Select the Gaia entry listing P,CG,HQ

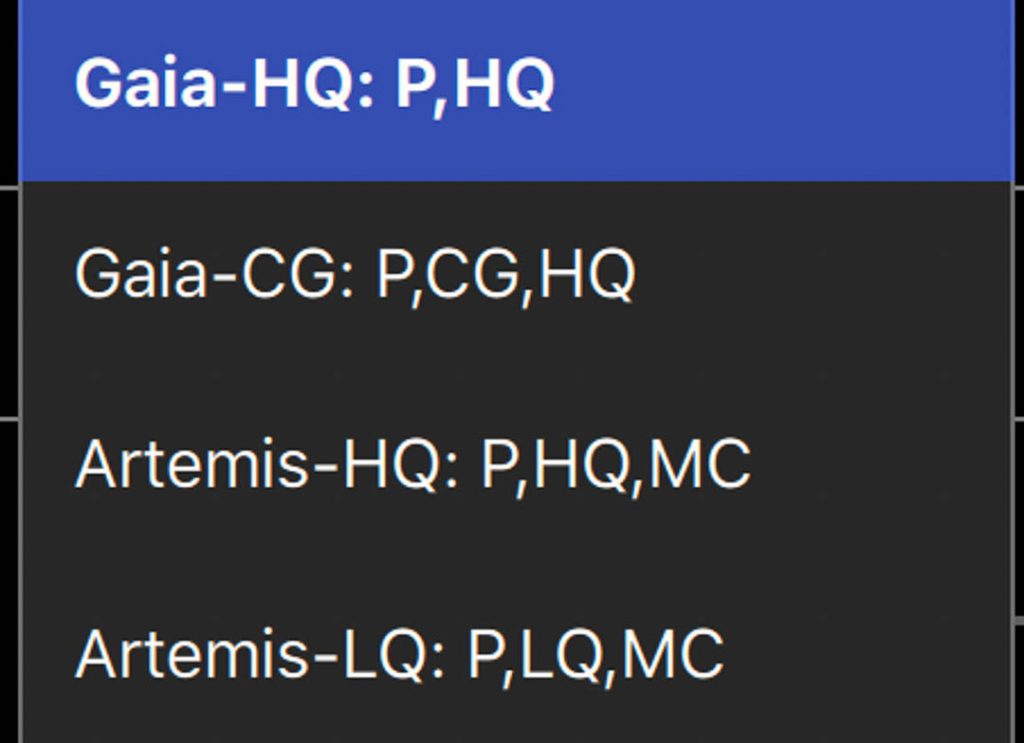[516, 274]
